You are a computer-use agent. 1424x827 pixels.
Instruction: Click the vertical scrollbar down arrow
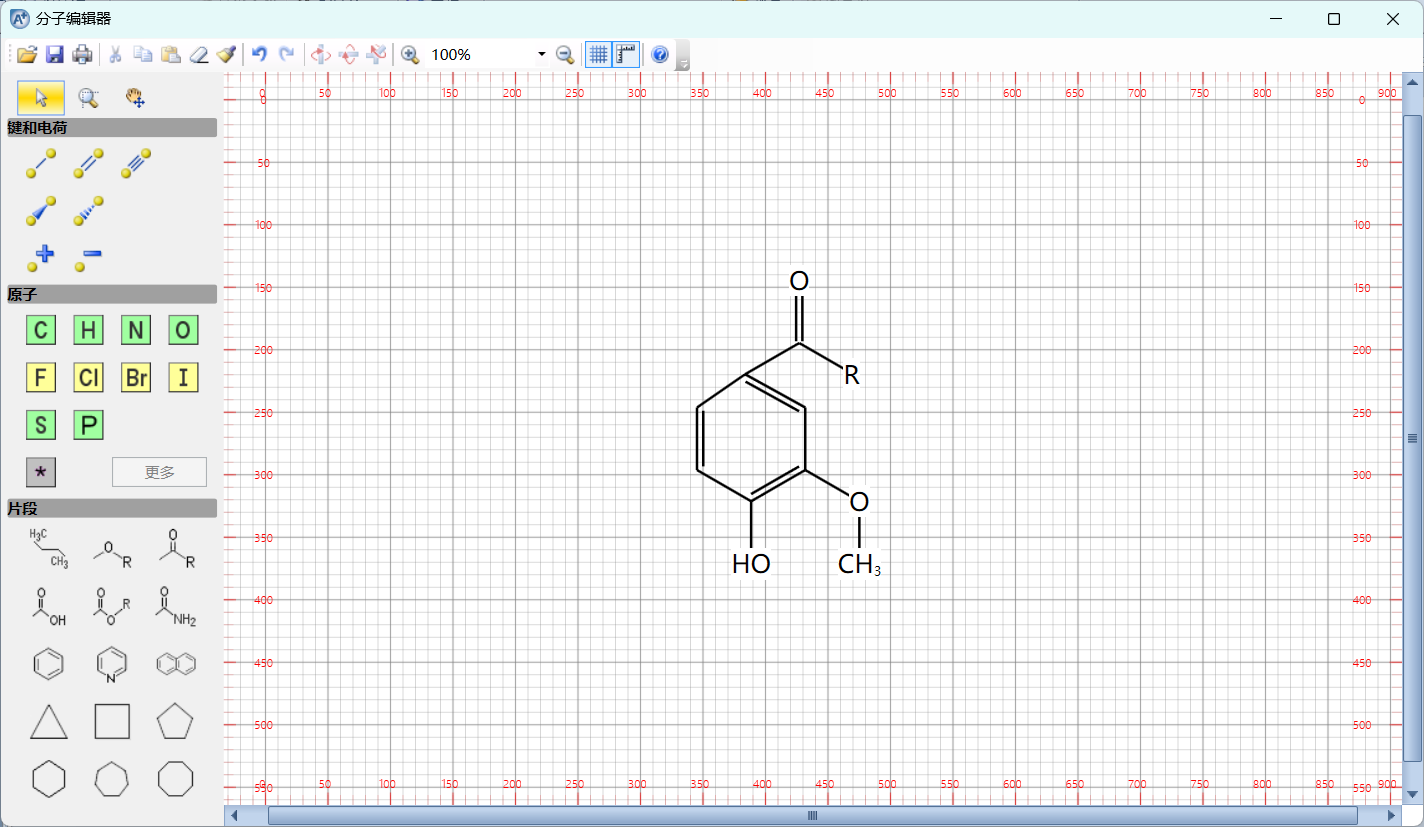[1412, 795]
